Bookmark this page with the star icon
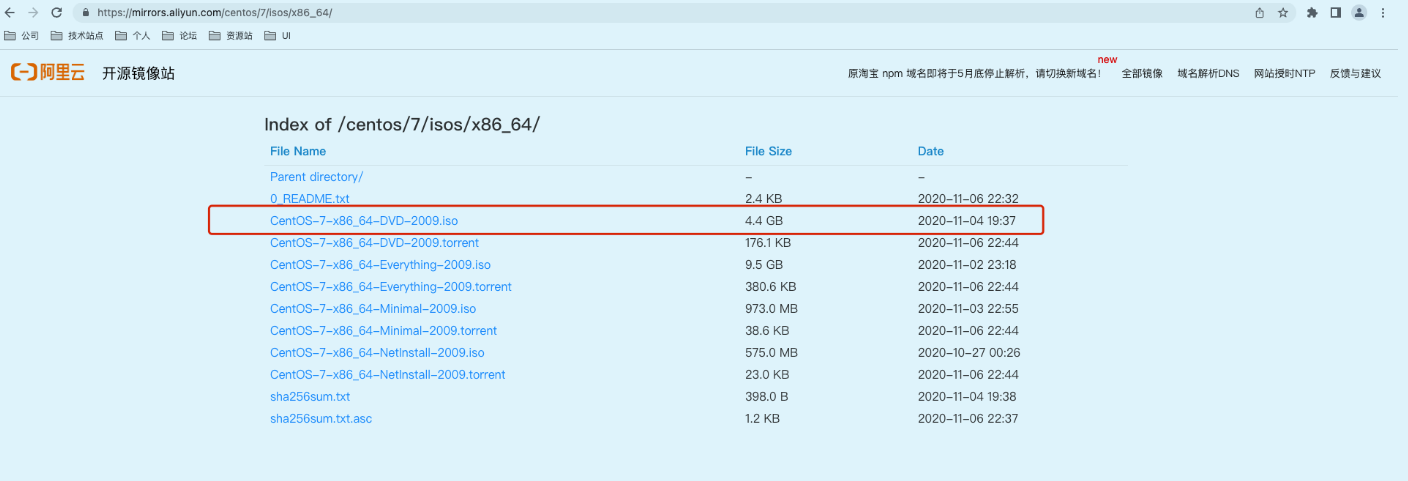The width and height of the screenshot is (1408, 481). coord(1283,13)
